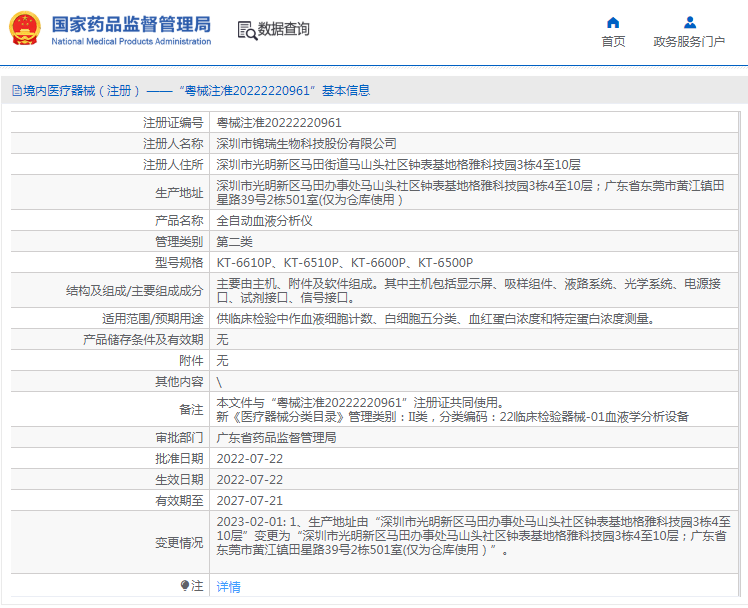Click the 变更情况 label
Image resolution: width=748 pixels, height=608 pixels.
tap(179, 543)
